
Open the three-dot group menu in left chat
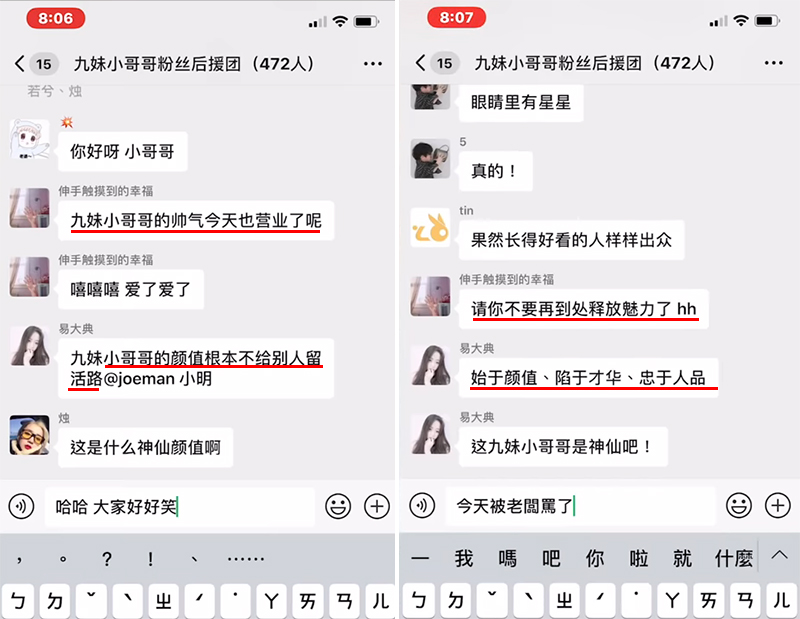(x=373, y=64)
